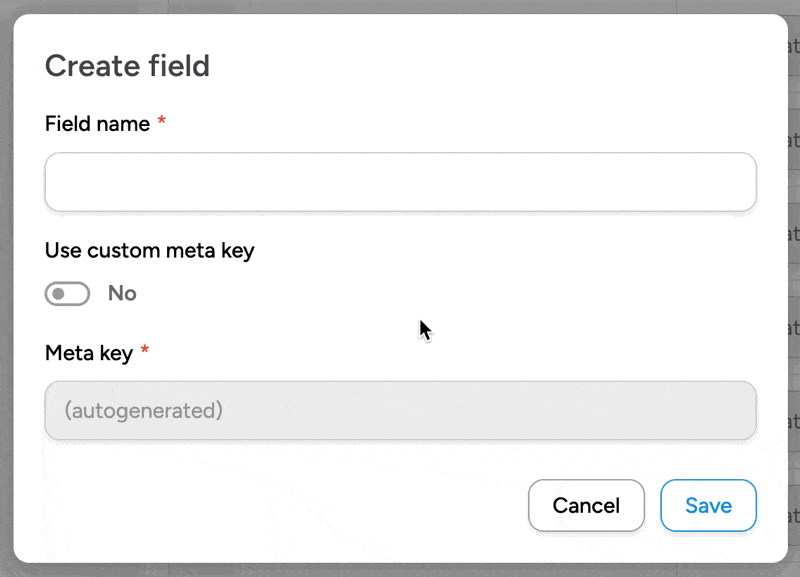
Task: Click the "No" label beside the switch
Action: pos(122,294)
